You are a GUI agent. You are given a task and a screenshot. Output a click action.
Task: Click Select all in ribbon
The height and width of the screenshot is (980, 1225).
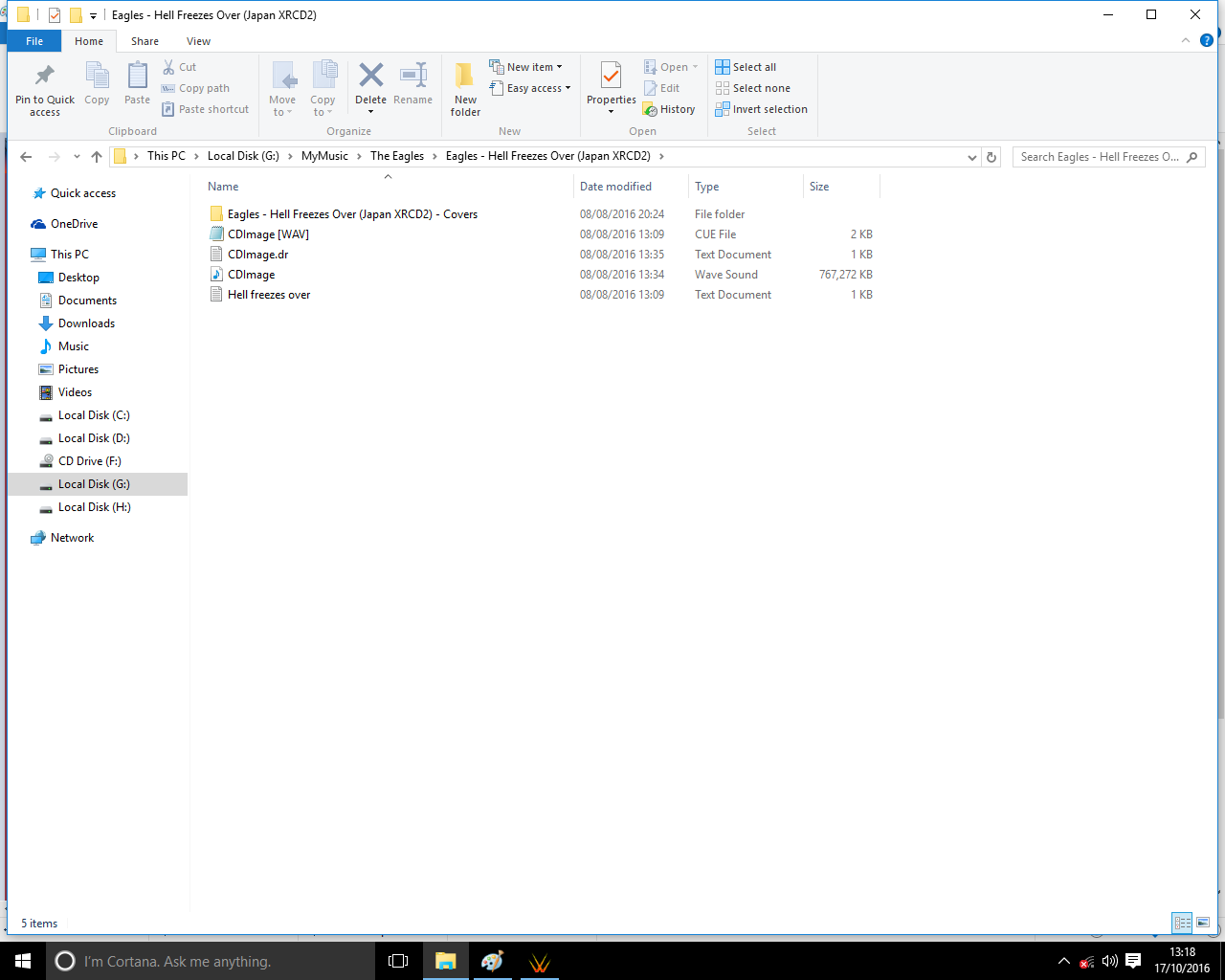746,67
